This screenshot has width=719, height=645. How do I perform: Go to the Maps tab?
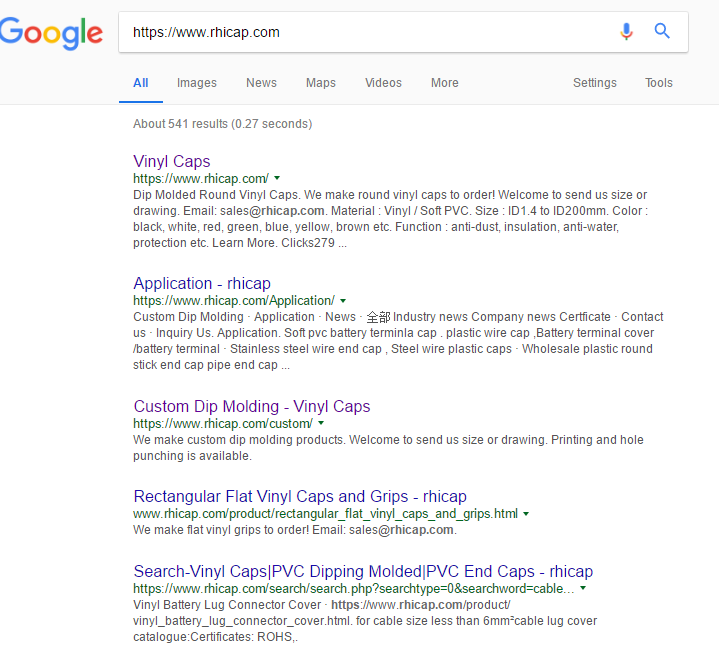click(321, 83)
